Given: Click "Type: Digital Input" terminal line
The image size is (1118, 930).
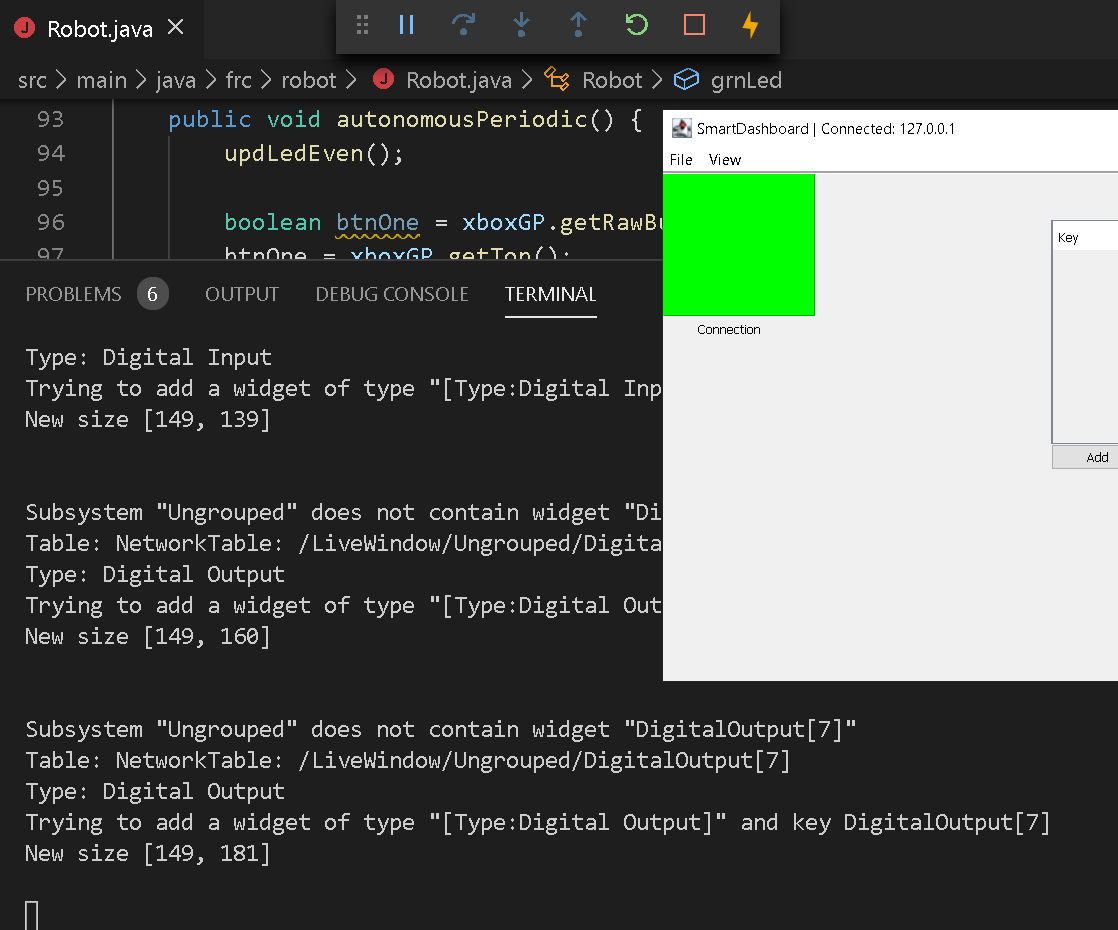Looking at the screenshot, I should (x=148, y=357).
